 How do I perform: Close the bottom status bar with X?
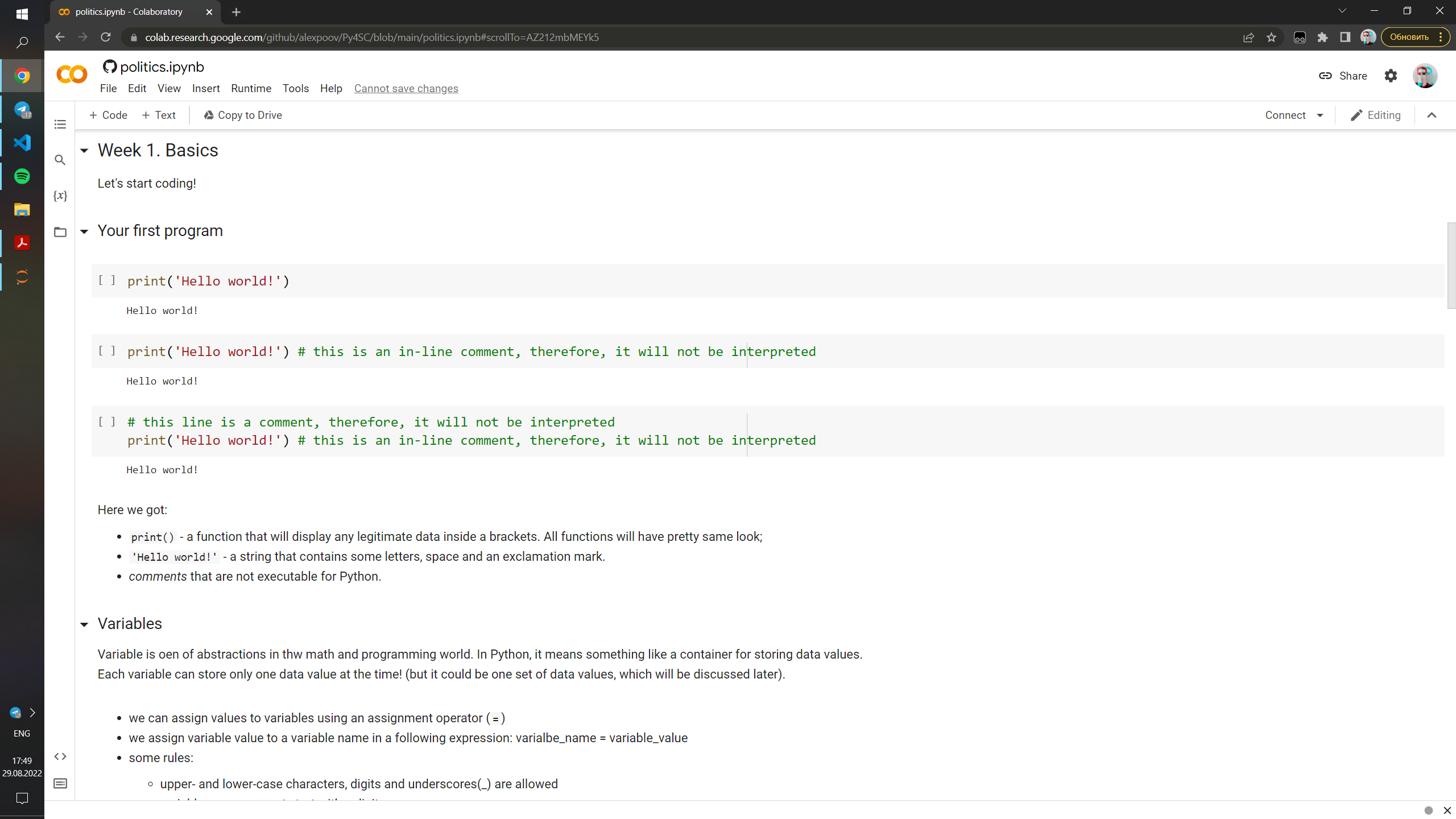click(x=1447, y=810)
